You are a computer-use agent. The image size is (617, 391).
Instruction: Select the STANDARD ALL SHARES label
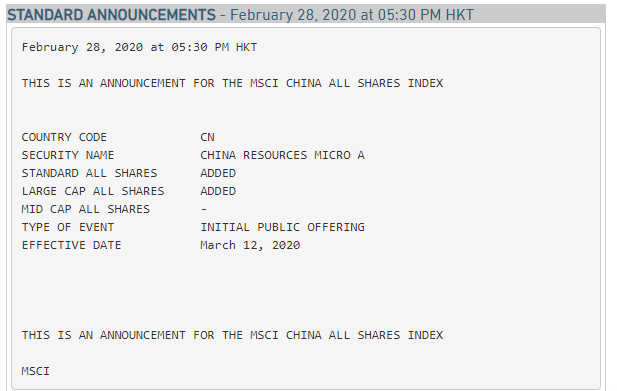point(89,173)
